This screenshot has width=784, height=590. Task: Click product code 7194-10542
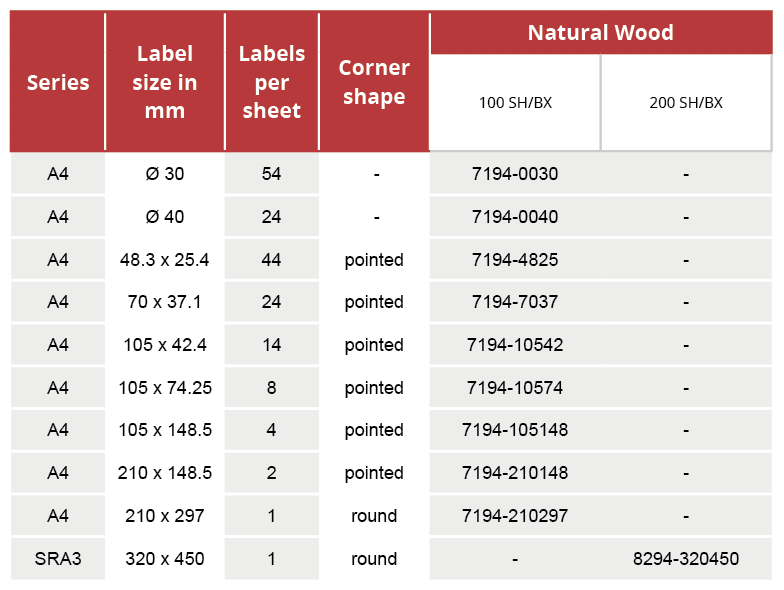pos(515,345)
